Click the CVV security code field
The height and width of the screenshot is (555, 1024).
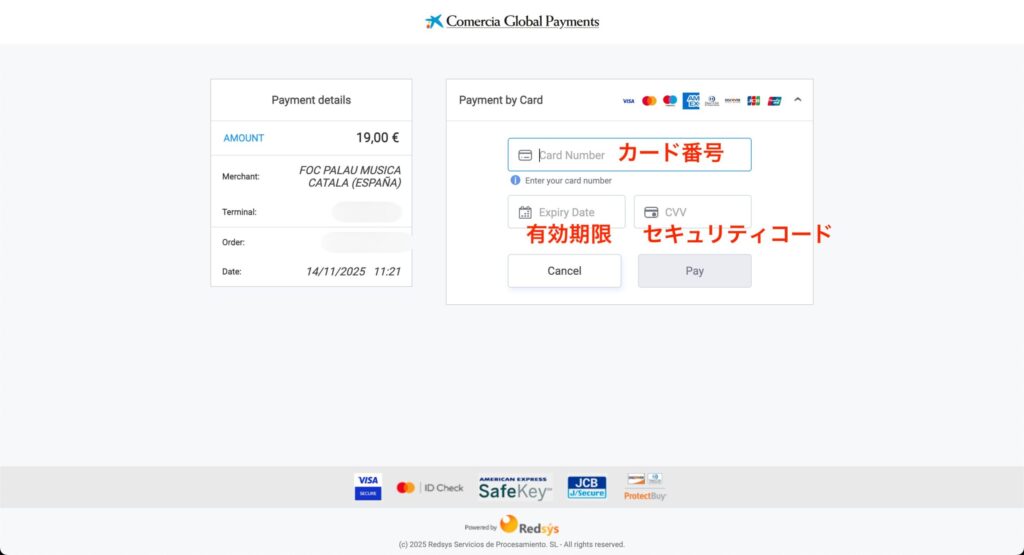point(692,212)
